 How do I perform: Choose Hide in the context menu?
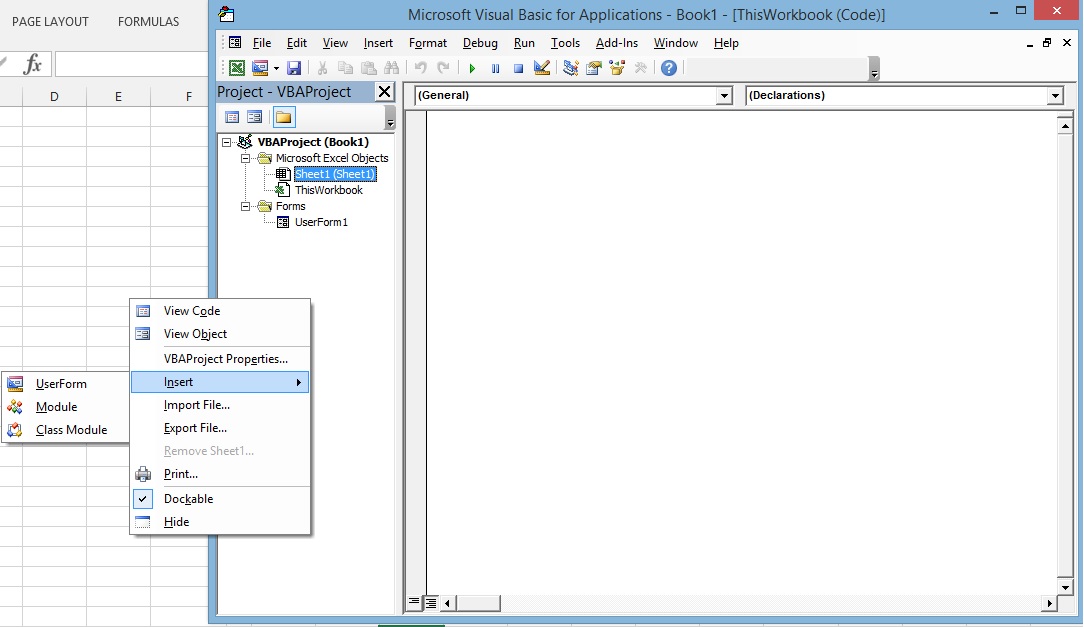pyautogui.click(x=220, y=522)
